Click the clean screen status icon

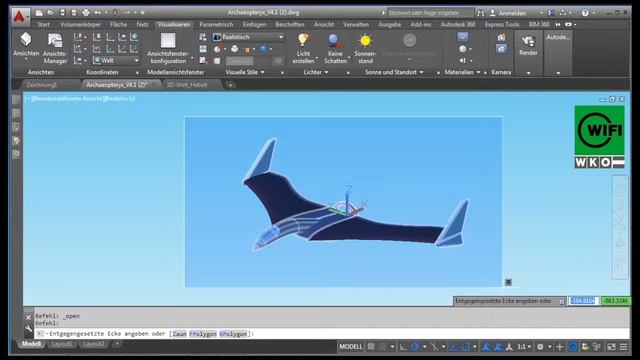pyautogui.click(x=611, y=347)
